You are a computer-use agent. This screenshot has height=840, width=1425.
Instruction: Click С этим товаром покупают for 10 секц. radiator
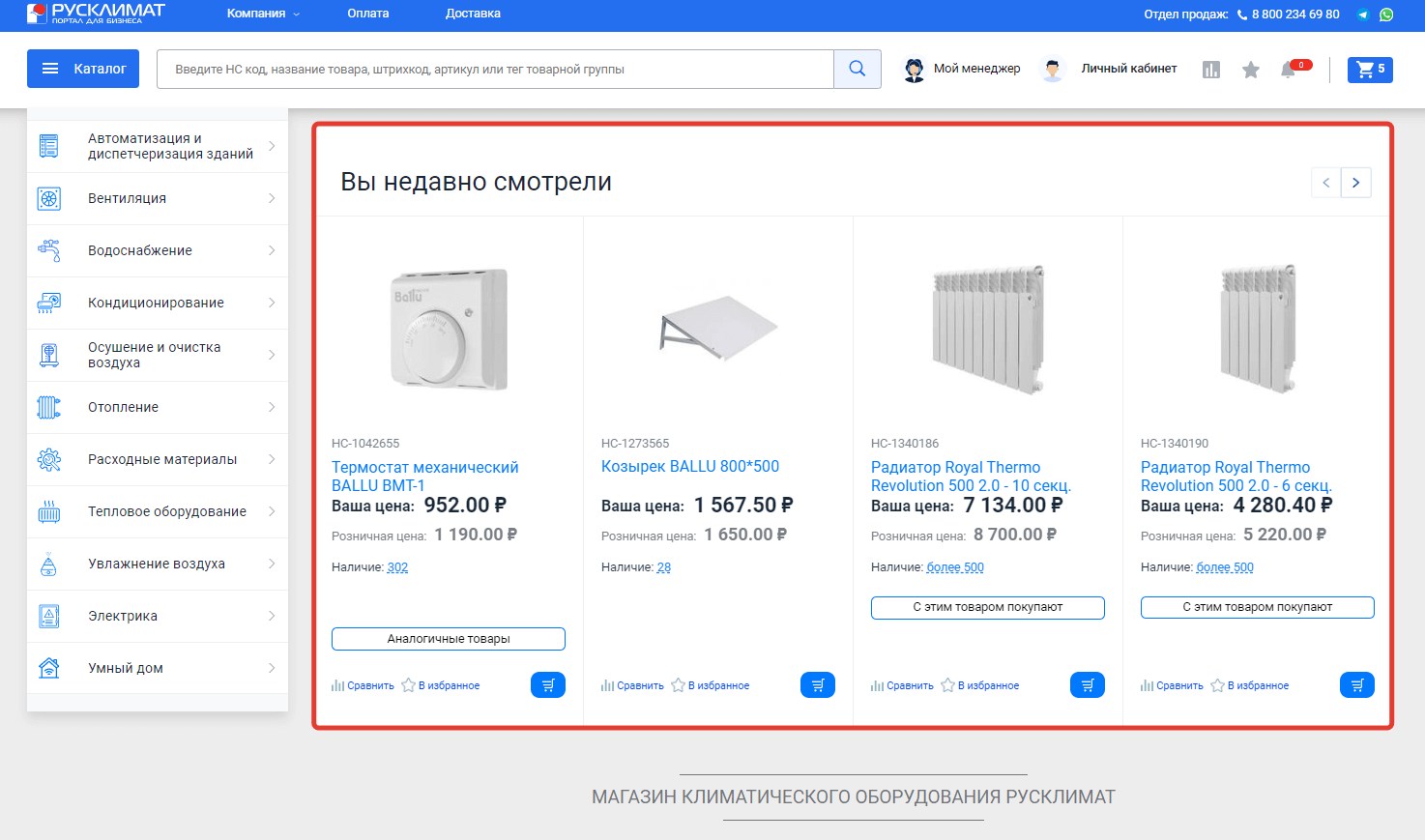[x=988, y=607]
